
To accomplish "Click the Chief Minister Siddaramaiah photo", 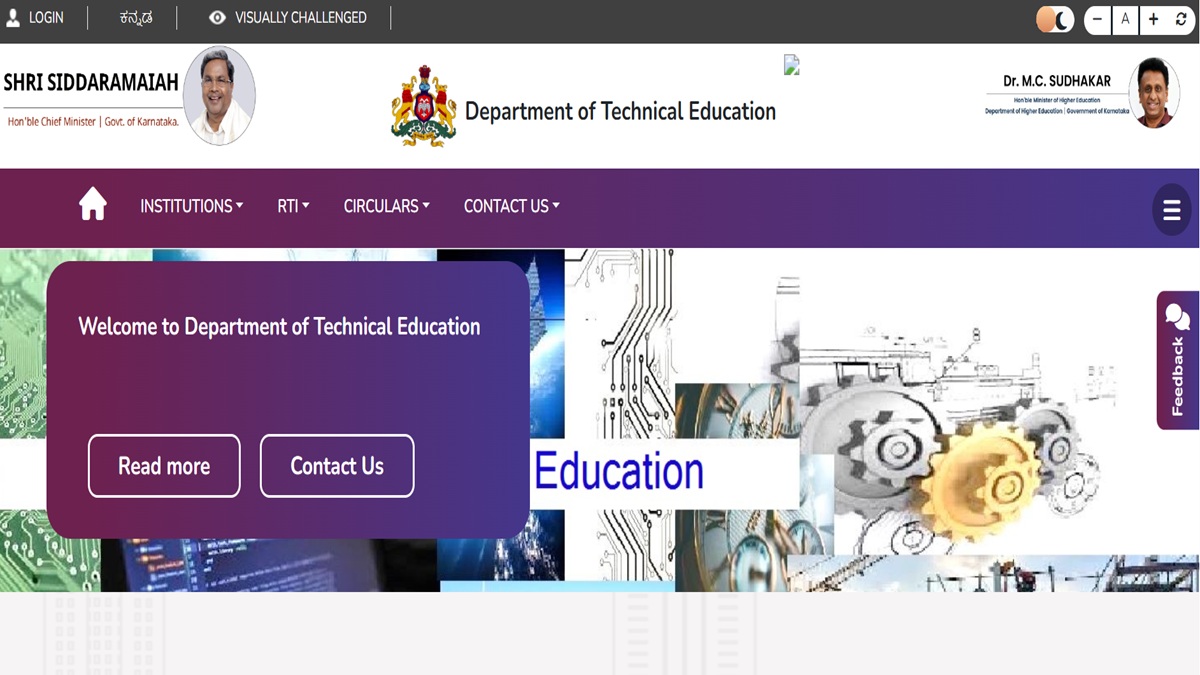I will click(x=219, y=96).
